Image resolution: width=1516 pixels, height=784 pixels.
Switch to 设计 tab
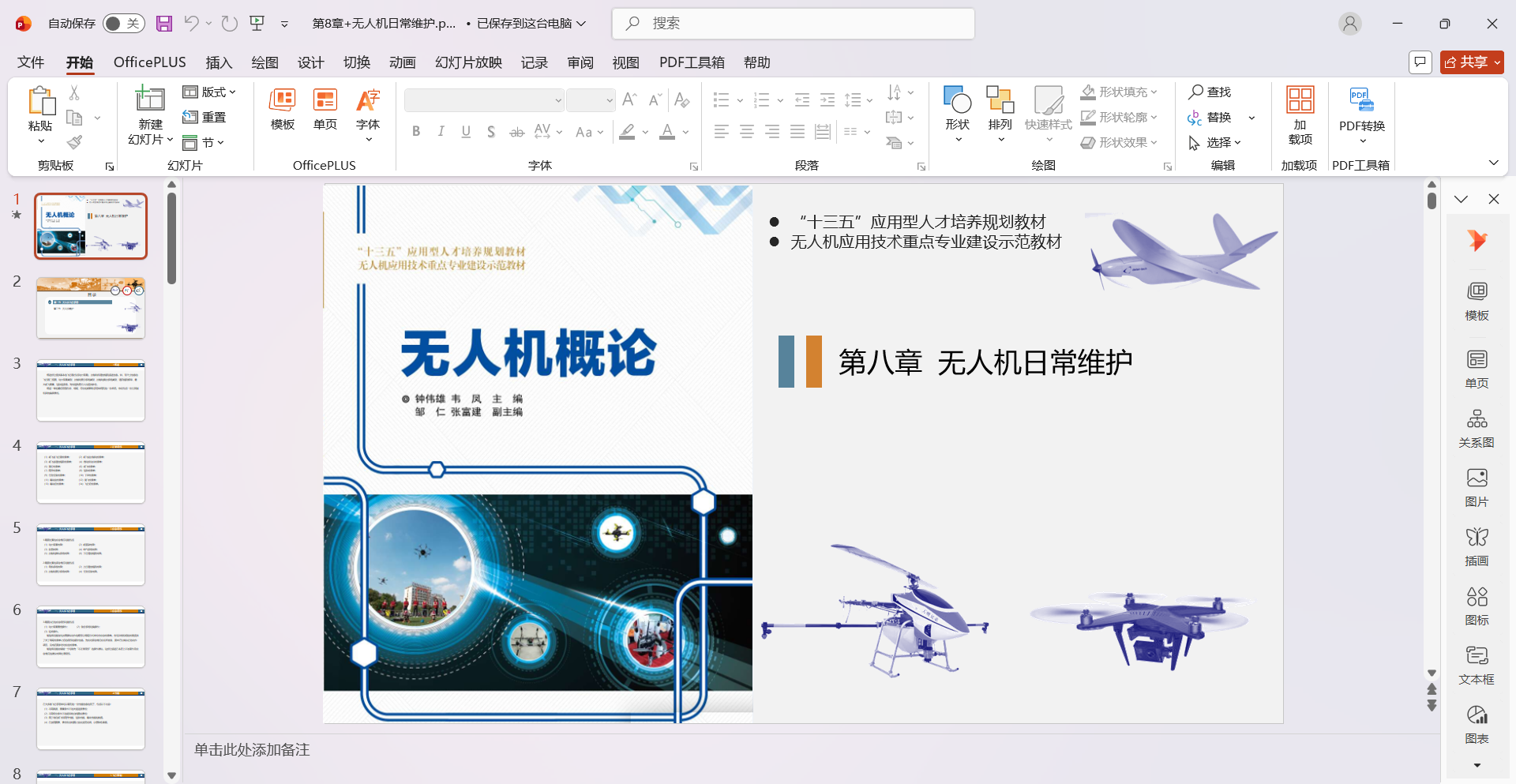(310, 62)
